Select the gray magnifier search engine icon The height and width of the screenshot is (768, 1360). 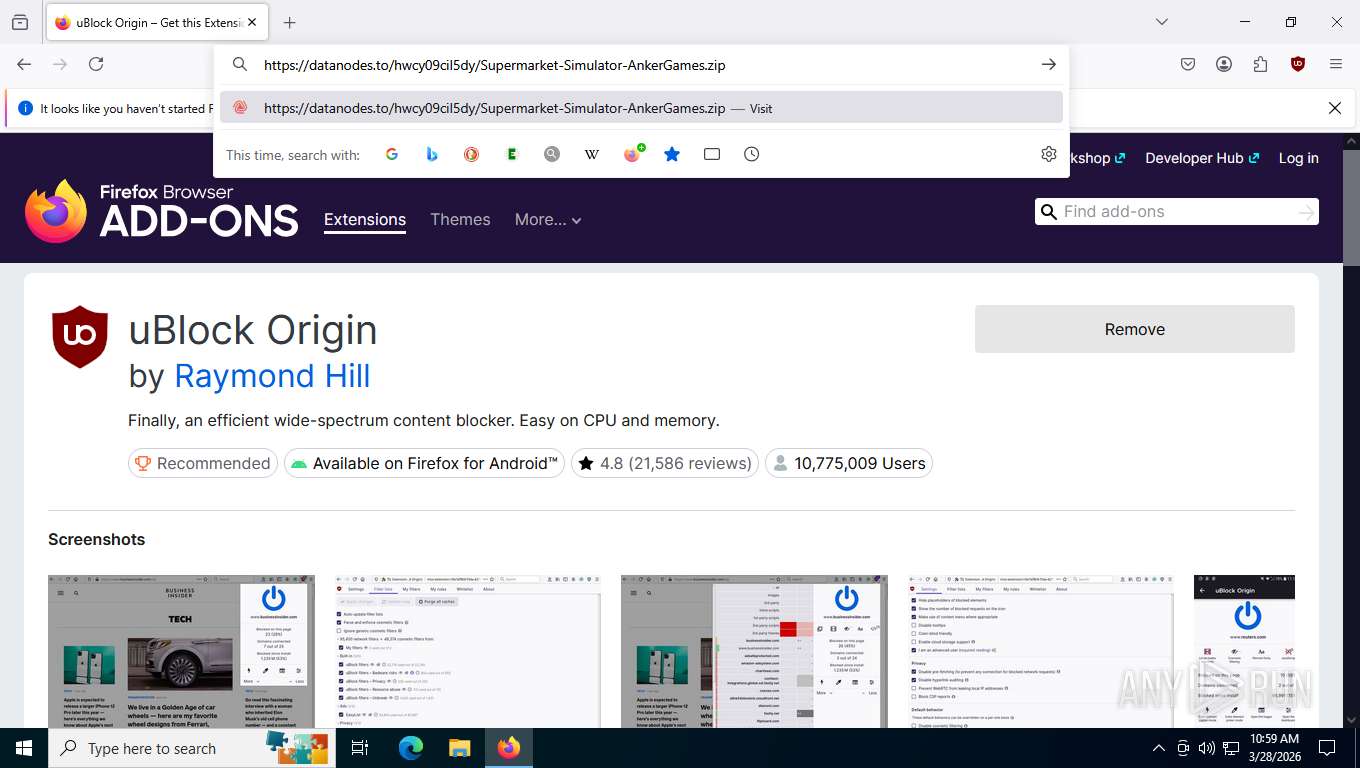tap(552, 154)
